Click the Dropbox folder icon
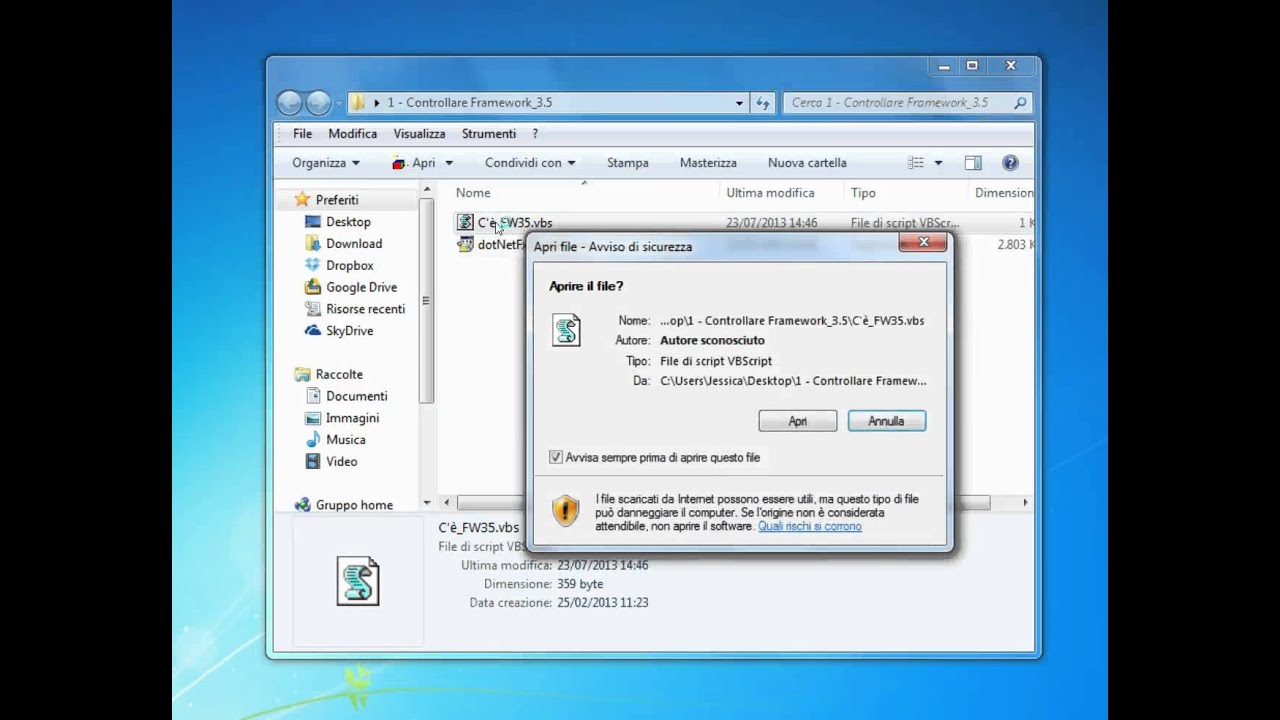 point(313,266)
